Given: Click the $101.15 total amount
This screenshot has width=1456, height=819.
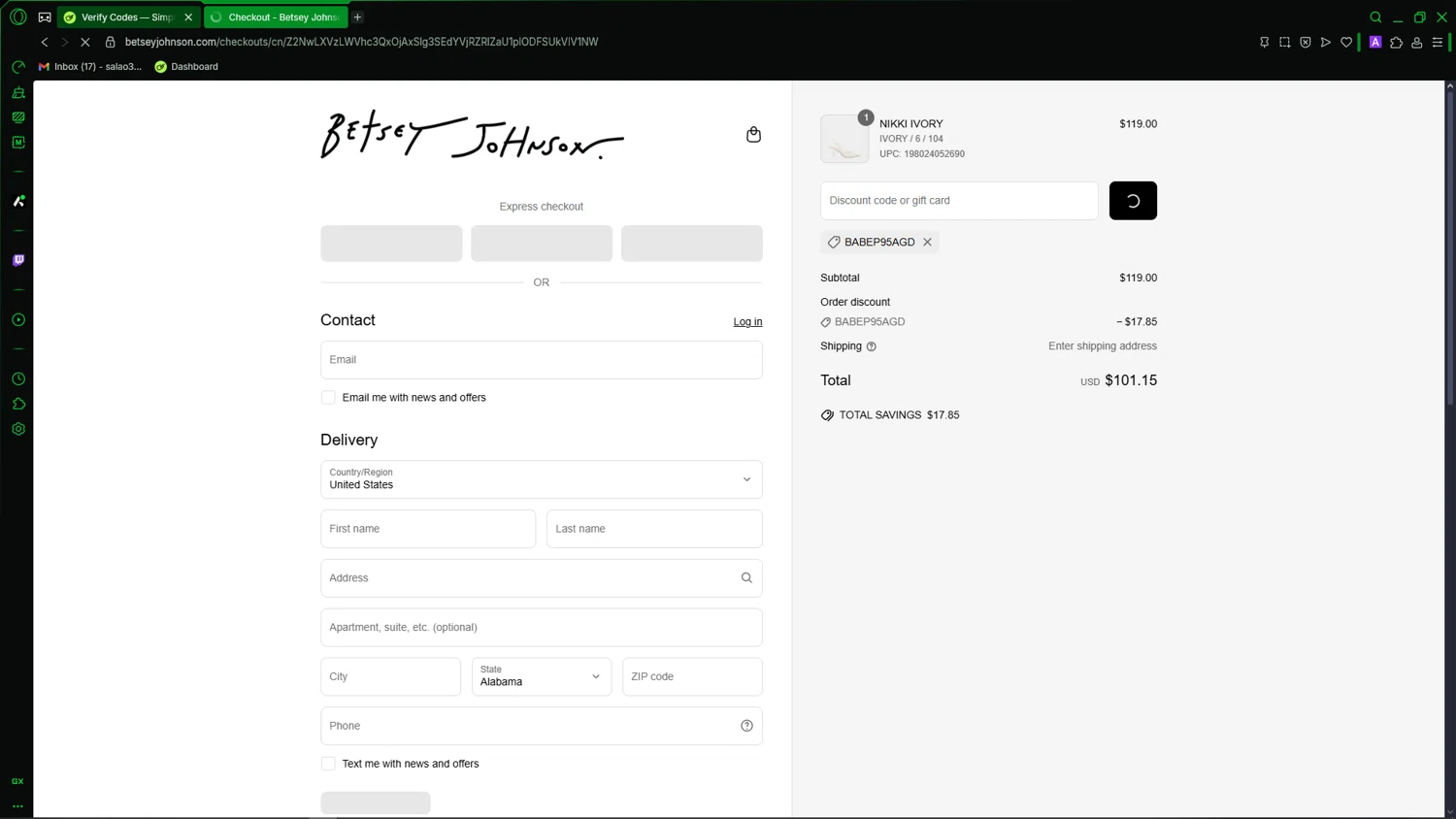Looking at the screenshot, I should coord(1131,380).
